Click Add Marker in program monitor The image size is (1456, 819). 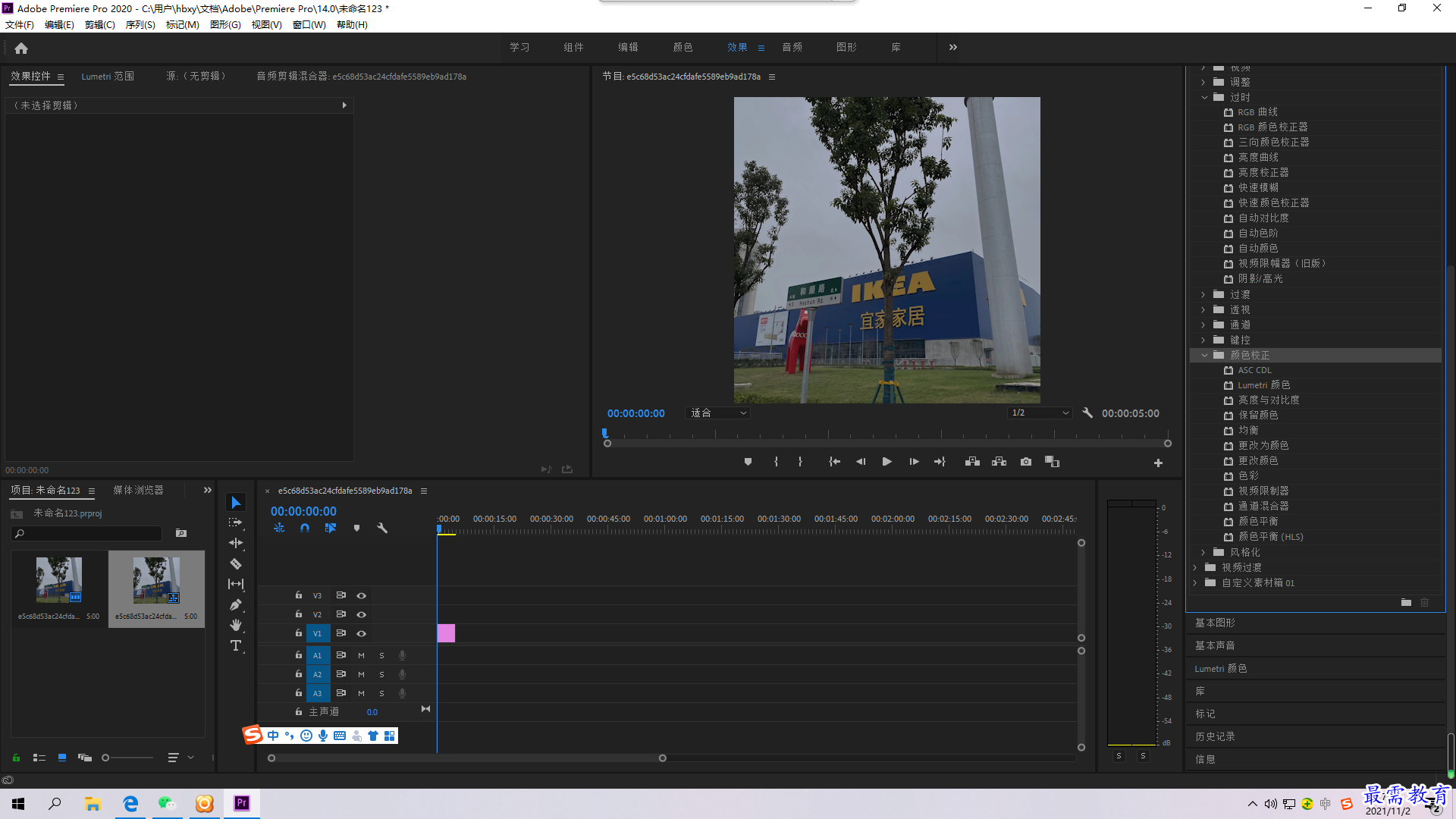[748, 462]
